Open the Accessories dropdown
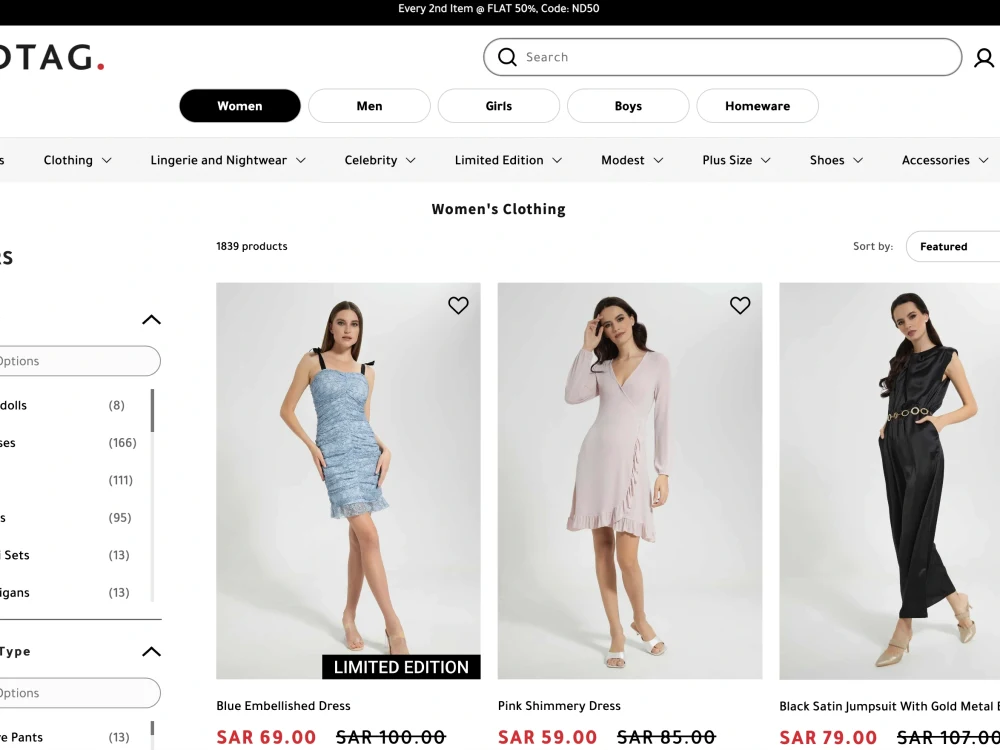Viewport: 1000px width, 750px height. click(x=945, y=160)
